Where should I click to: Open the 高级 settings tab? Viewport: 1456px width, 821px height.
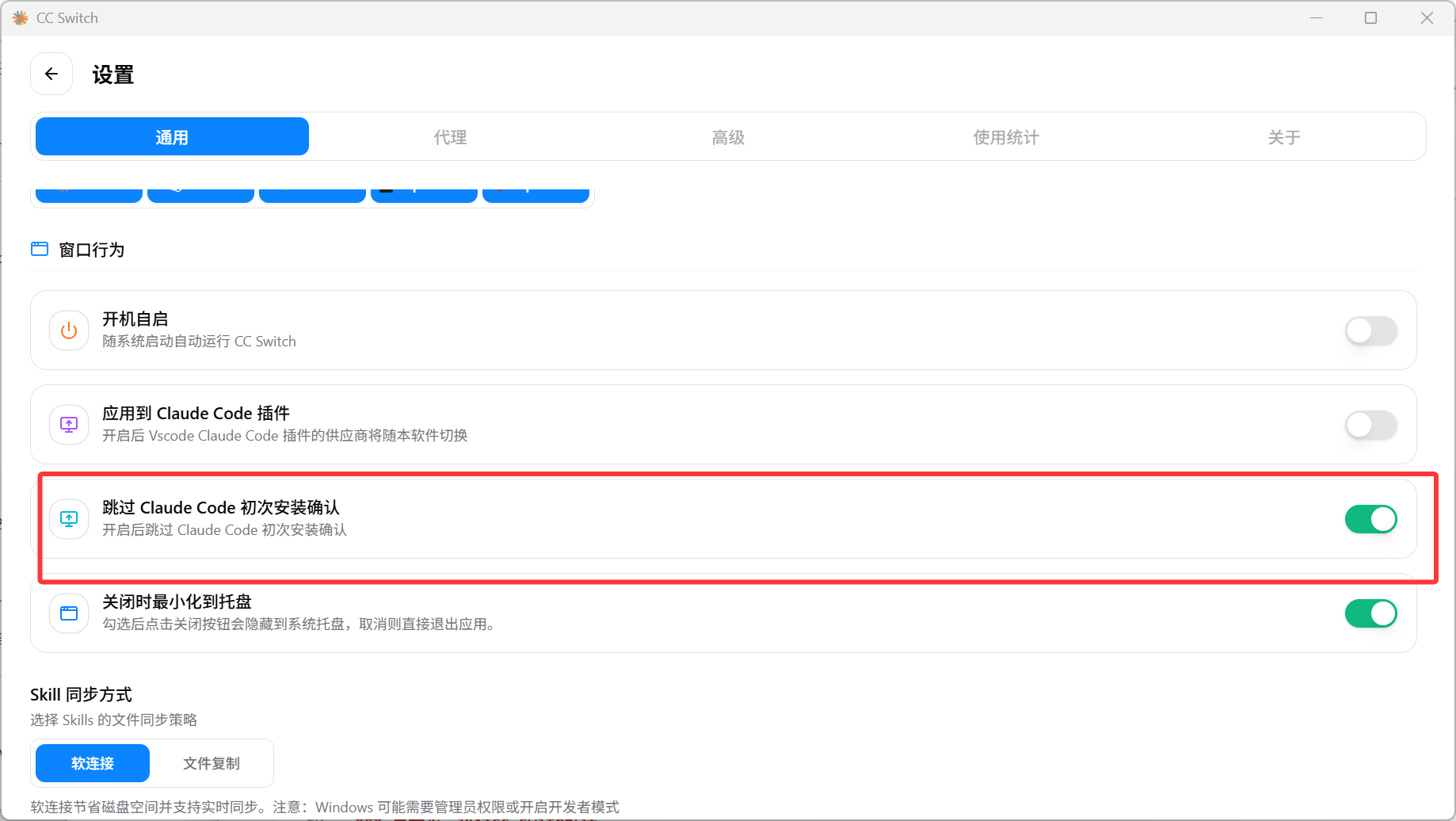pyautogui.click(x=727, y=136)
